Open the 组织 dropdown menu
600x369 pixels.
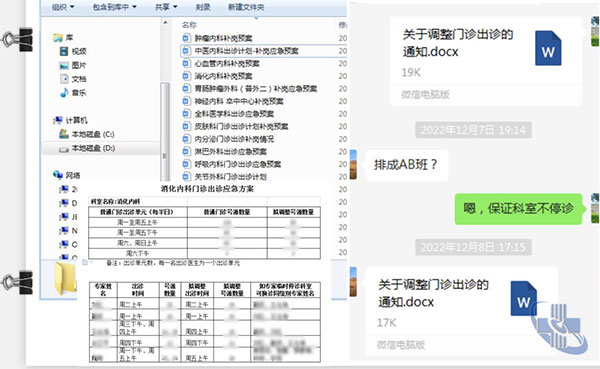point(63,7)
